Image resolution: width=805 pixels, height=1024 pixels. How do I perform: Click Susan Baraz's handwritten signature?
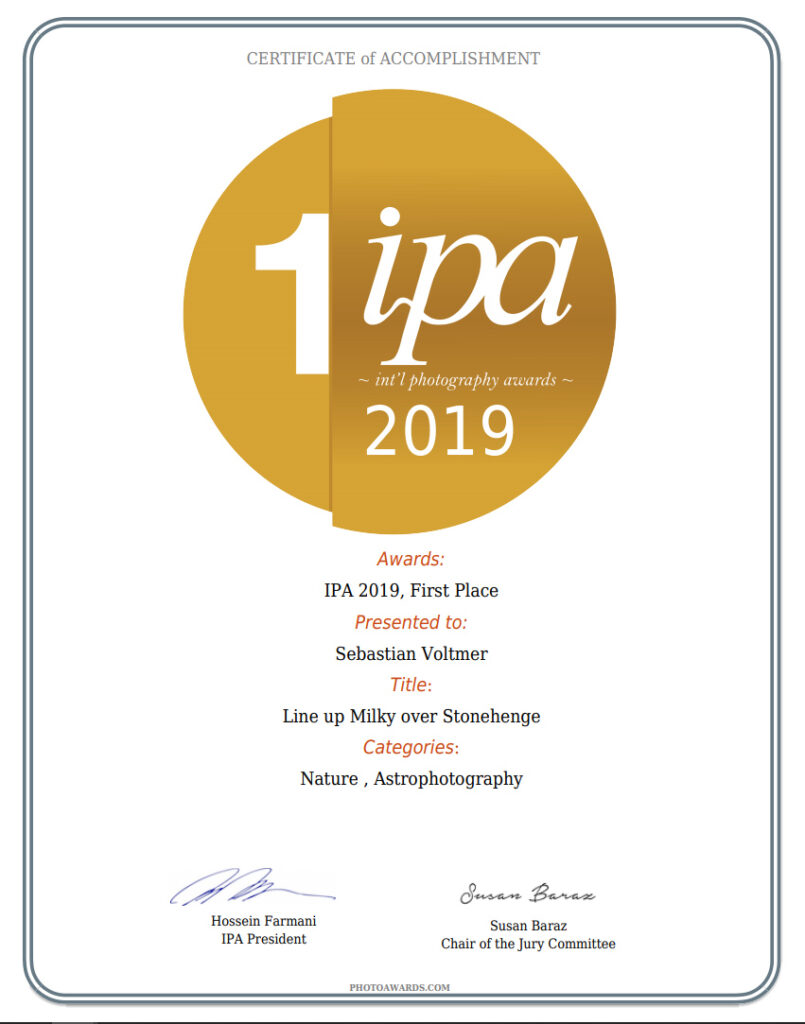[x=527, y=894]
